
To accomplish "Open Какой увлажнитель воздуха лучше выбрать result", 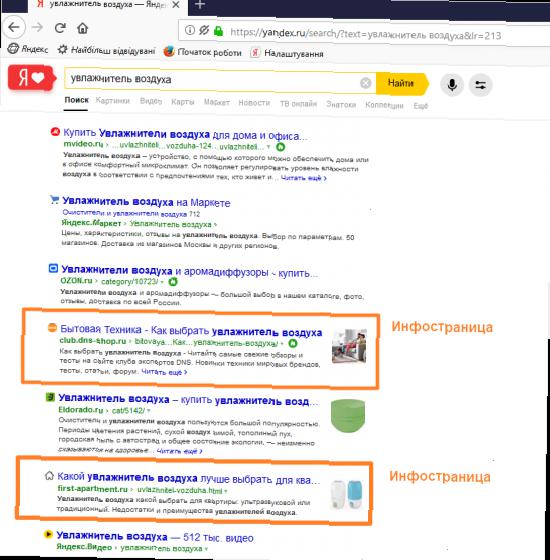I will point(188,478).
